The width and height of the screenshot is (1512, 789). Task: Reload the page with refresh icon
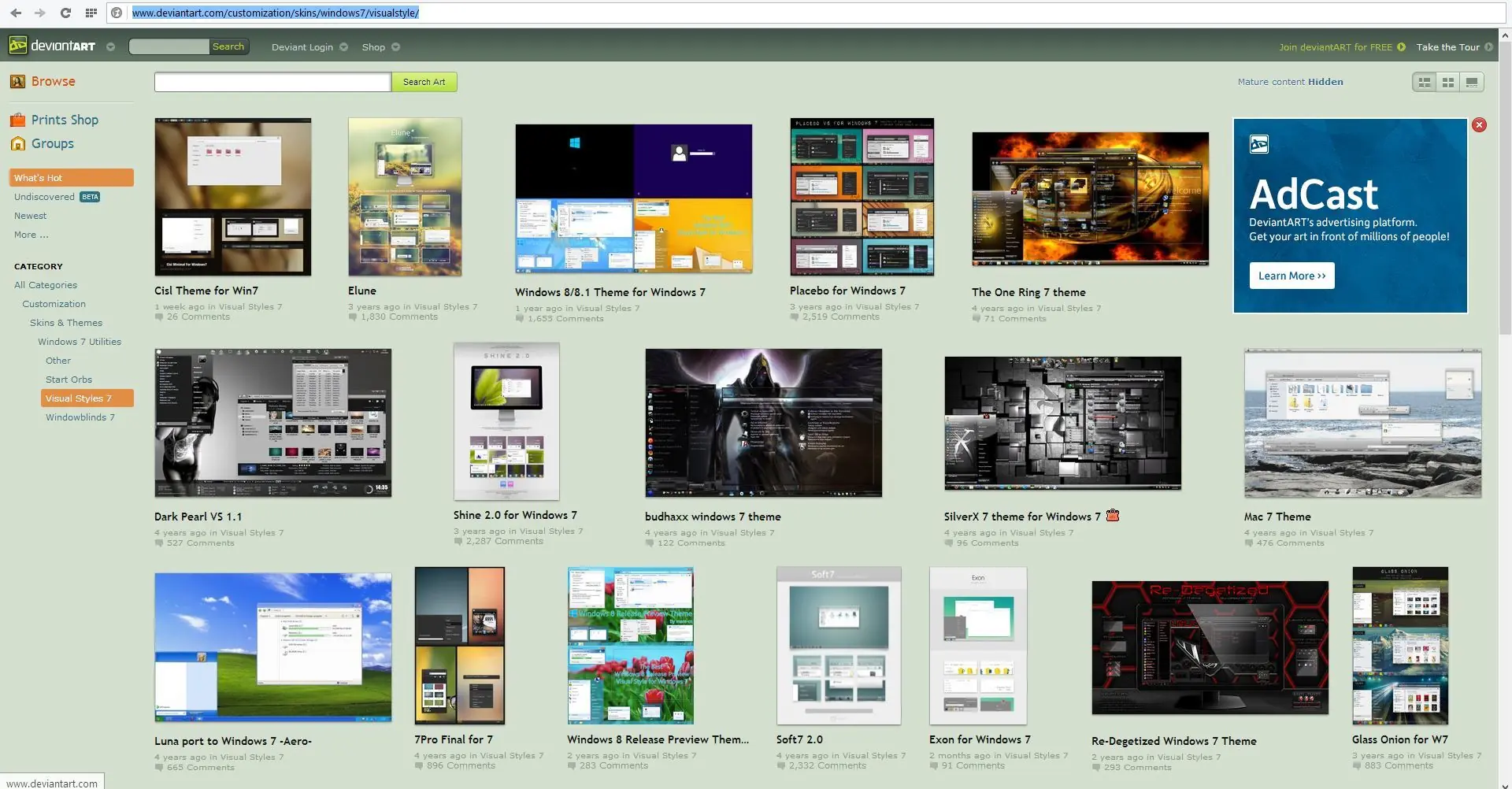tap(65, 13)
